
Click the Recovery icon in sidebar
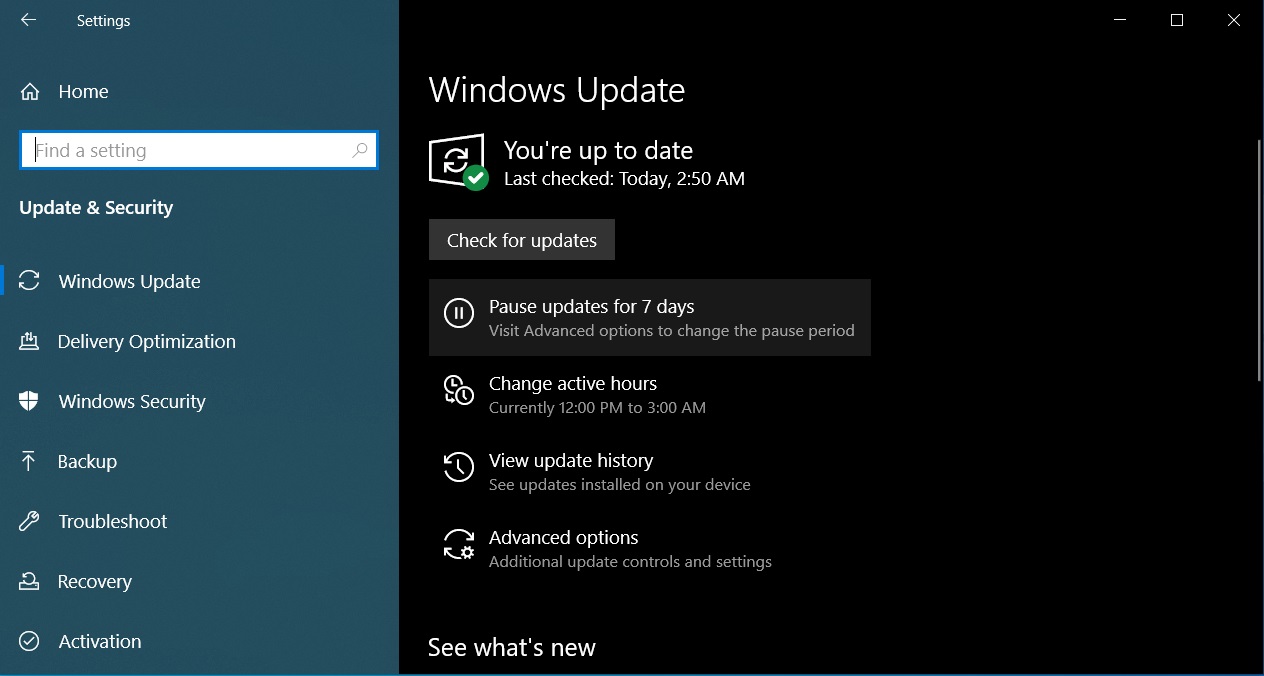29,581
